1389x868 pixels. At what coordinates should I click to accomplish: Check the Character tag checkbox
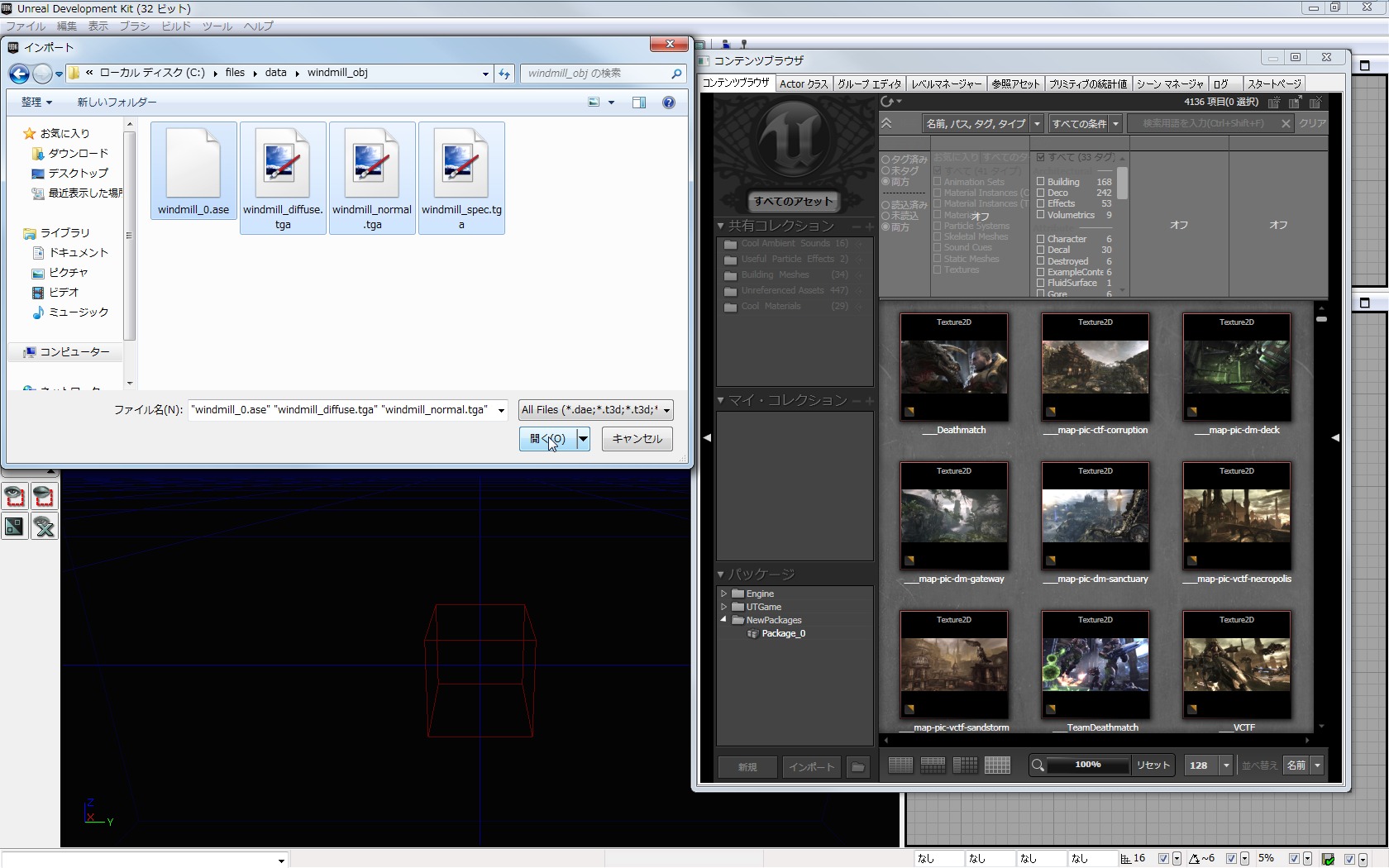pos(1041,239)
